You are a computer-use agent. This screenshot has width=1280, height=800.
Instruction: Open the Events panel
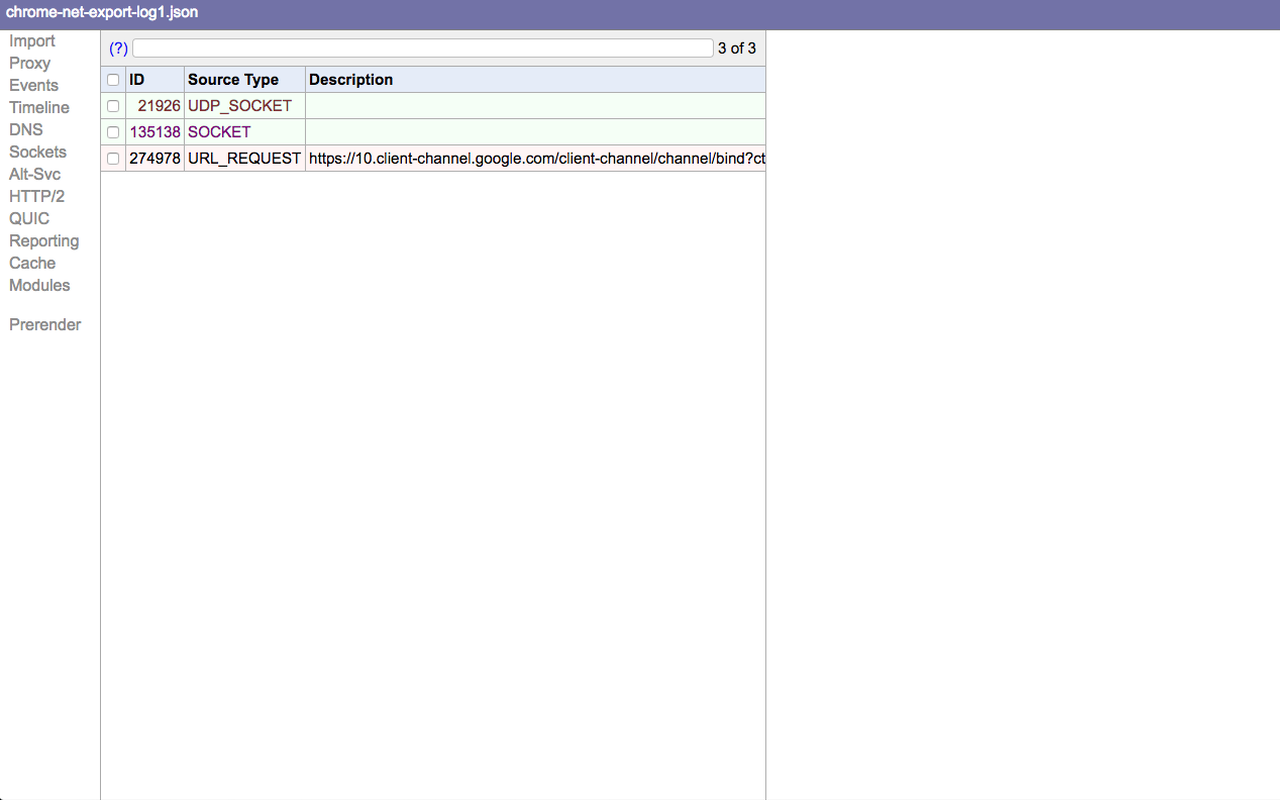pos(33,85)
